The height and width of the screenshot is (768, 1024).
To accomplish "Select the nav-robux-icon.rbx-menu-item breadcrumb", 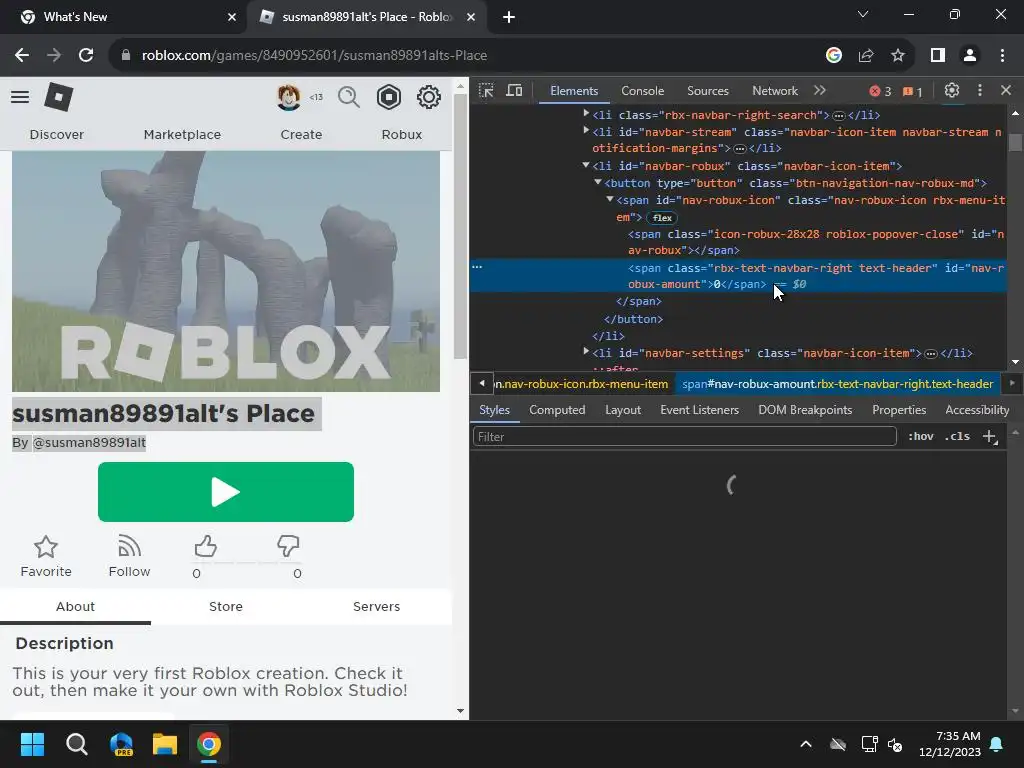I will pyautogui.click(x=581, y=384).
